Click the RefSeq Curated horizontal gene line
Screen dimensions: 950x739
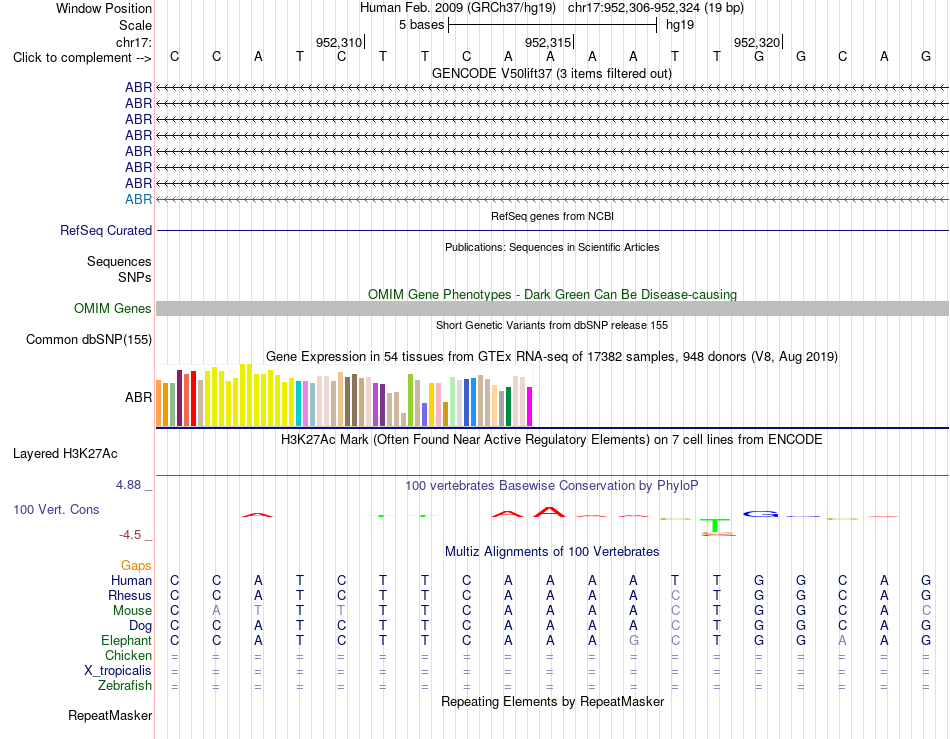(552, 231)
